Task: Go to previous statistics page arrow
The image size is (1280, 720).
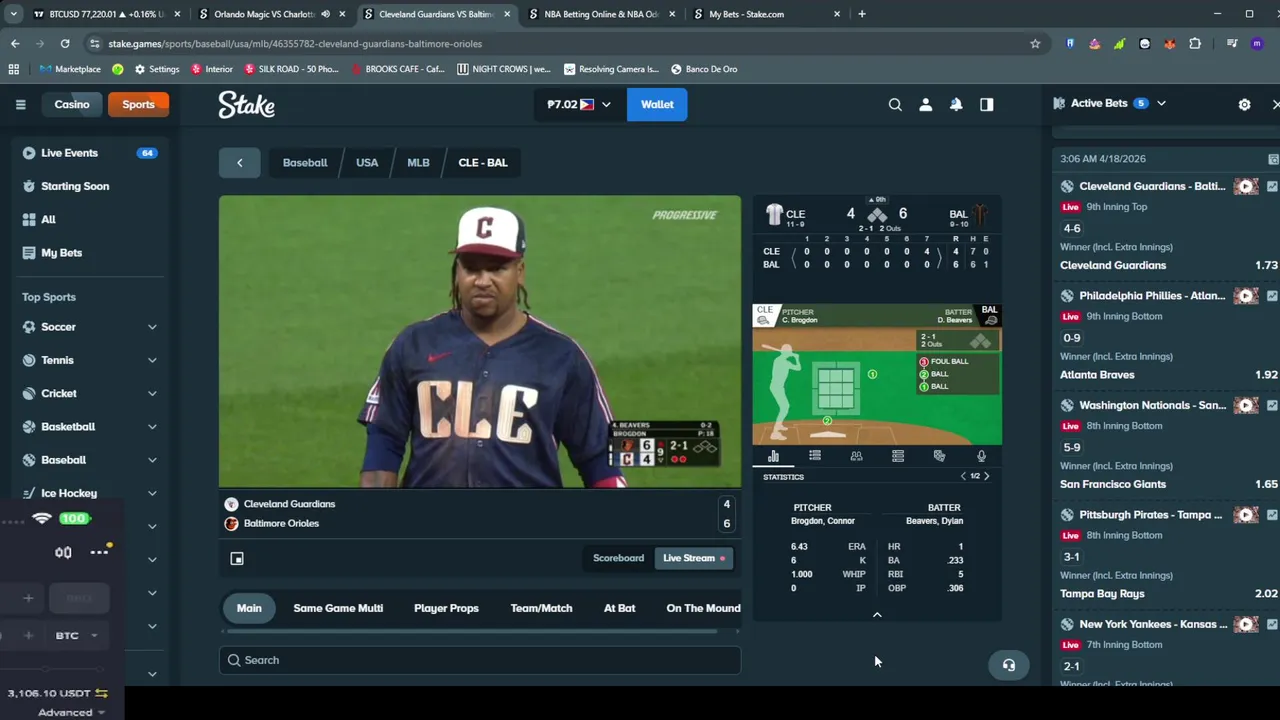Action: pos(963,476)
